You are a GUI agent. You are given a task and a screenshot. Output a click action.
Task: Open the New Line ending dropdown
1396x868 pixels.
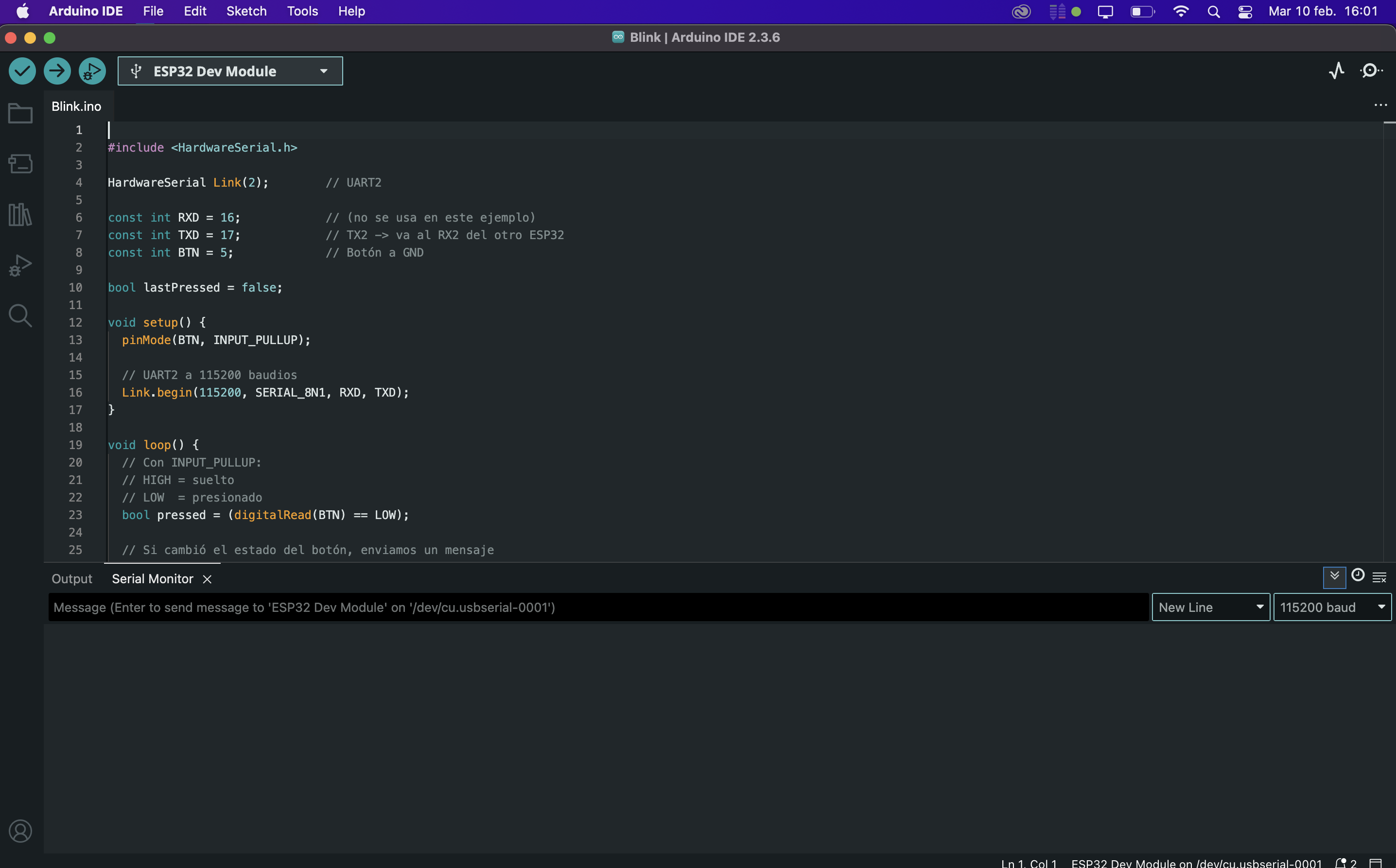(x=1211, y=608)
